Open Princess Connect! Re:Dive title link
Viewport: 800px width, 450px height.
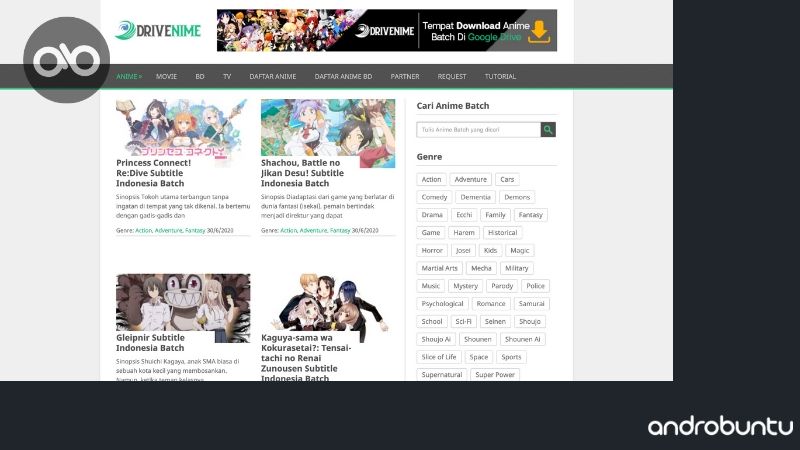(x=154, y=173)
